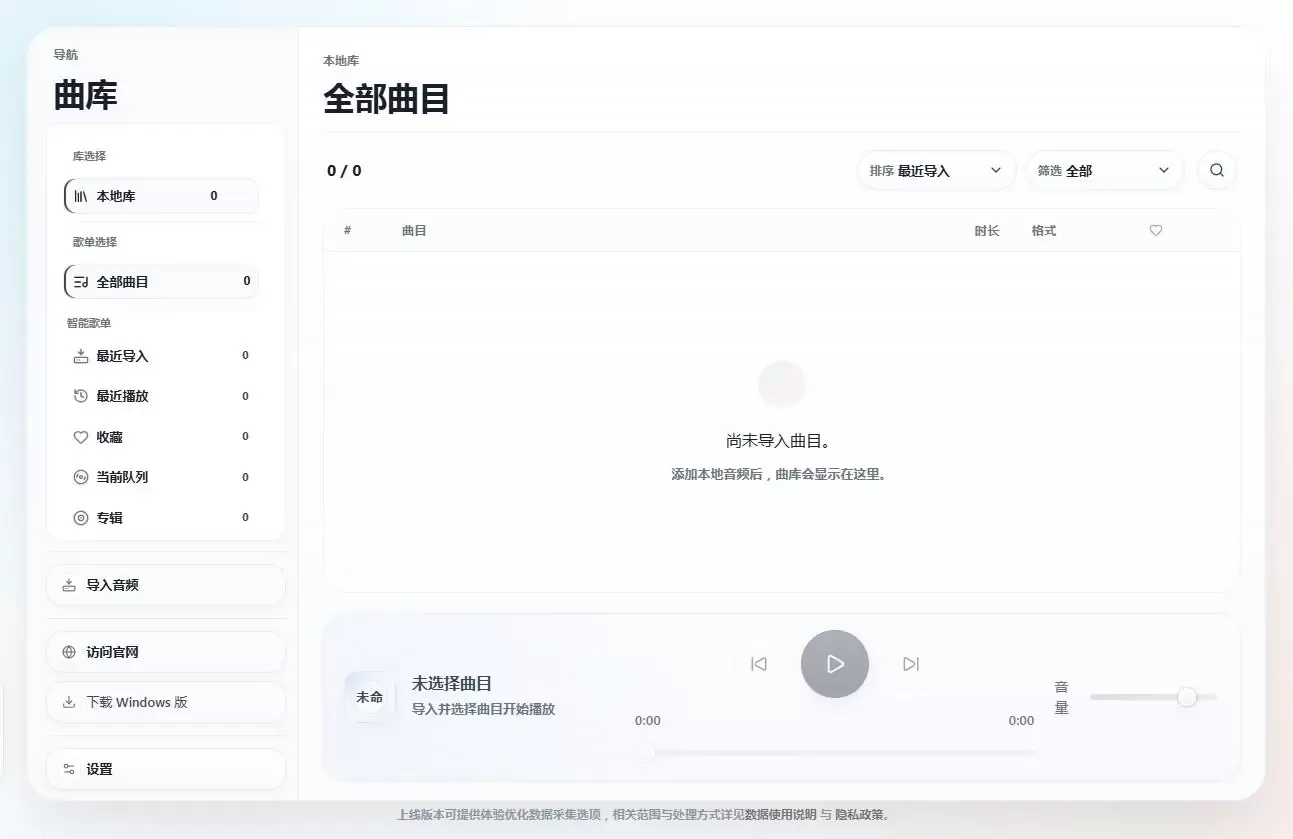Click 导入音频 button
The height and width of the screenshot is (839, 1293).
[x=166, y=585]
